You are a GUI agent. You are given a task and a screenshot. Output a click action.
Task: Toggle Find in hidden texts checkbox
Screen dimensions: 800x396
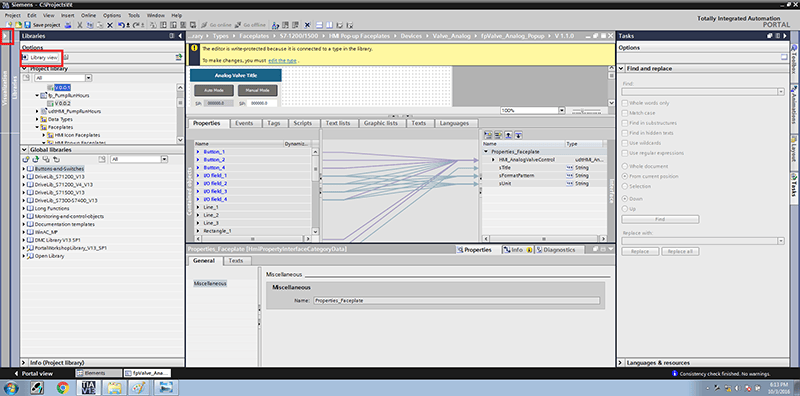625,133
